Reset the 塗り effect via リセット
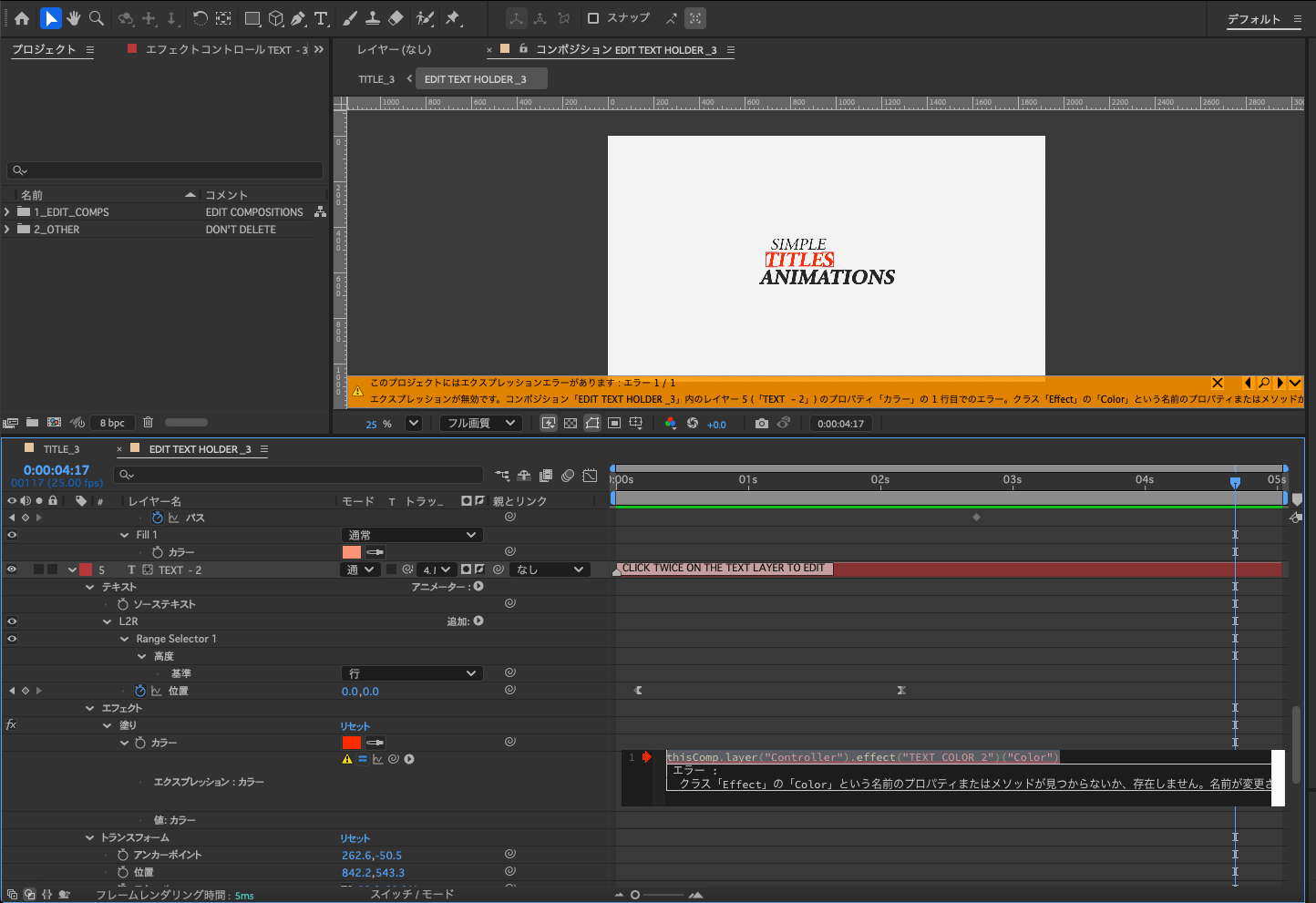 pos(355,726)
